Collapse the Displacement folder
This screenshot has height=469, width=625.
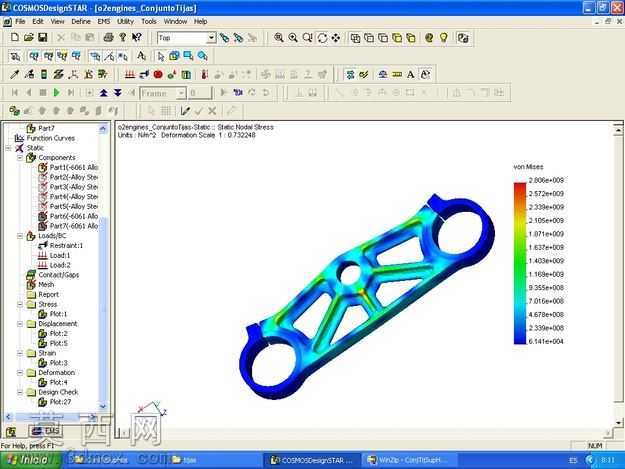[x=20, y=324]
